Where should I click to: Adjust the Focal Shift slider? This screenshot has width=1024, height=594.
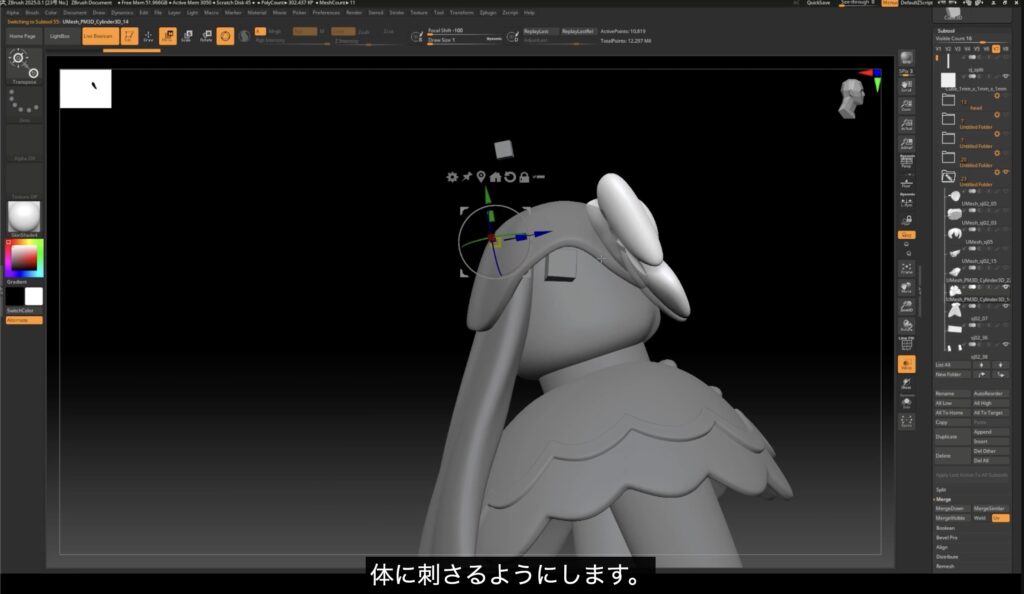(464, 31)
